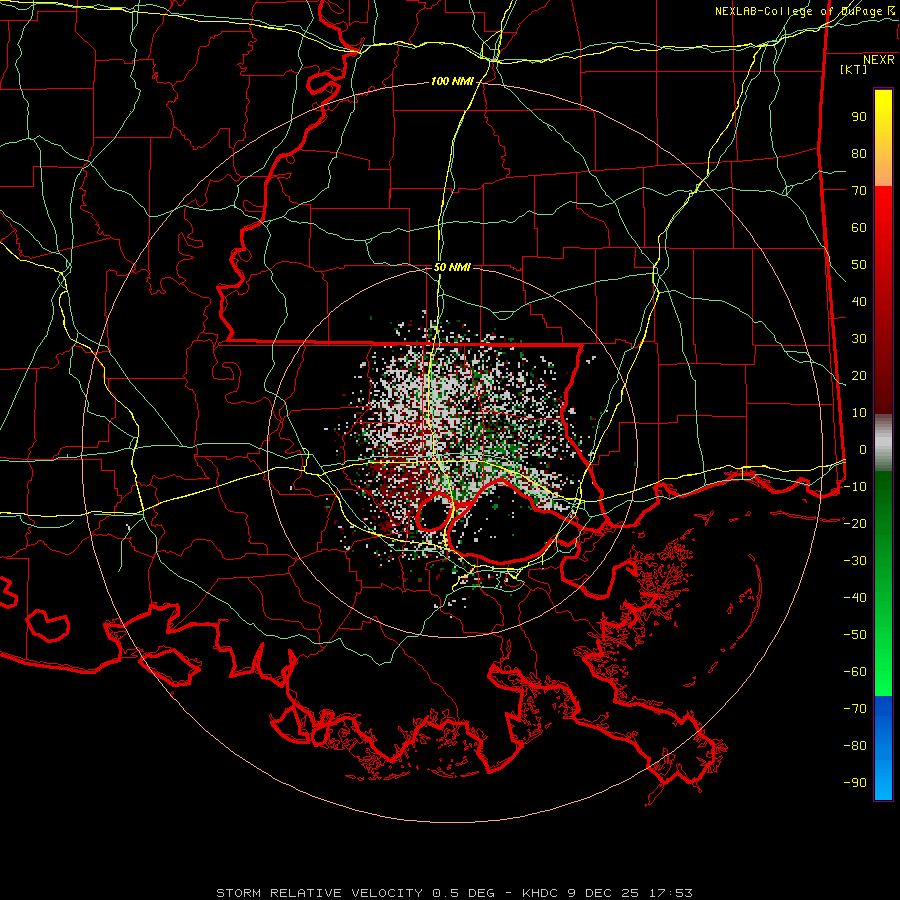Screen dimensions: 900x900
Task: Click the "NEXLAB-College of DuPage" credit text
Action: point(798,11)
